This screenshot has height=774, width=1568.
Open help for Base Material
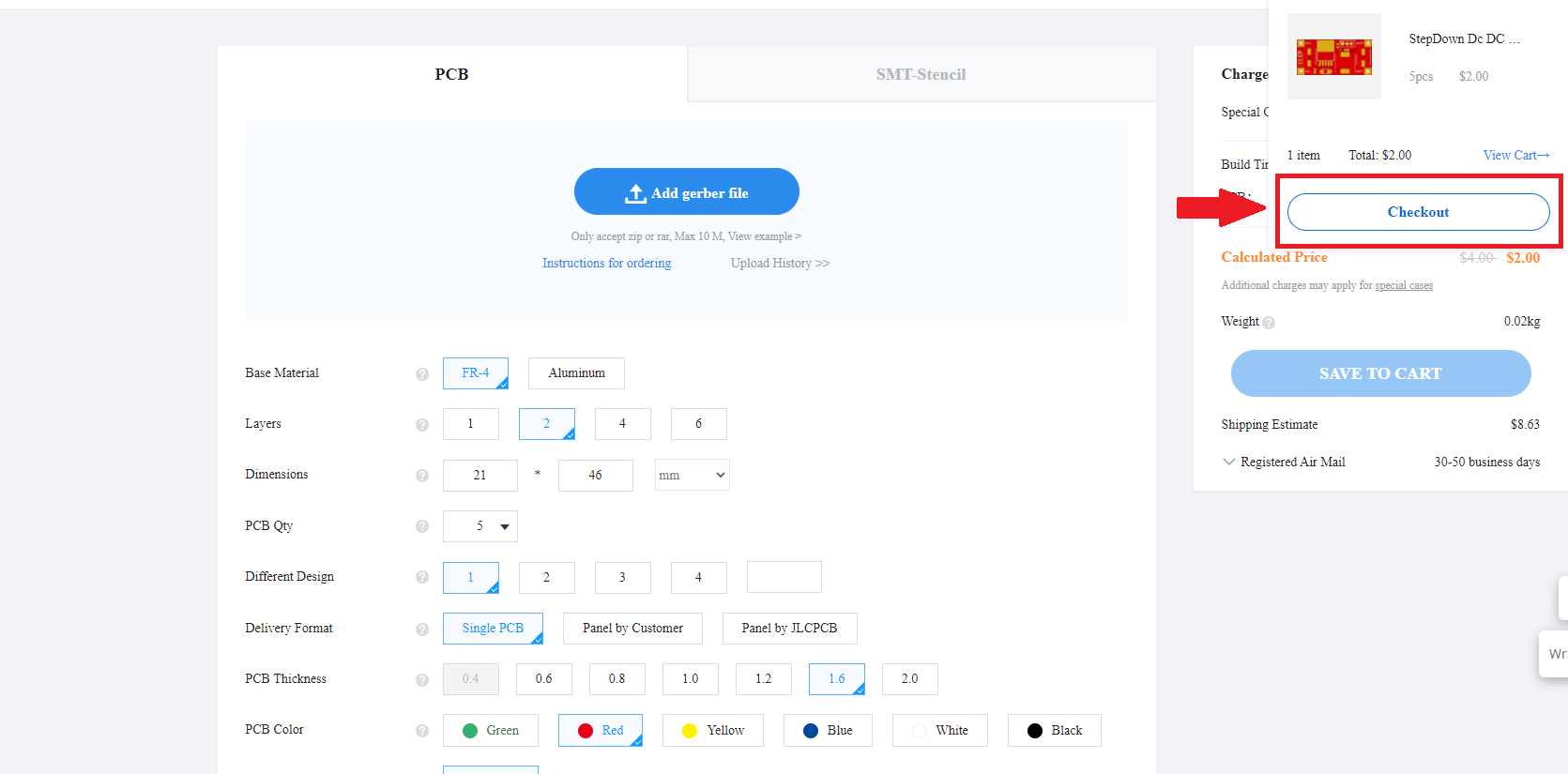pos(422,374)
